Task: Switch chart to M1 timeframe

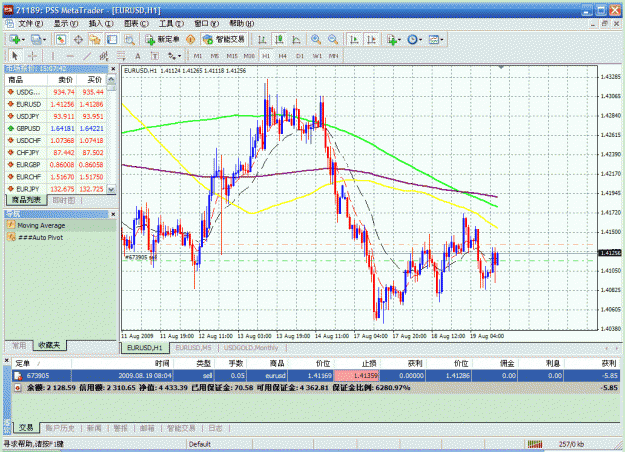Action: pyautogui.click(x=198, y=56)
